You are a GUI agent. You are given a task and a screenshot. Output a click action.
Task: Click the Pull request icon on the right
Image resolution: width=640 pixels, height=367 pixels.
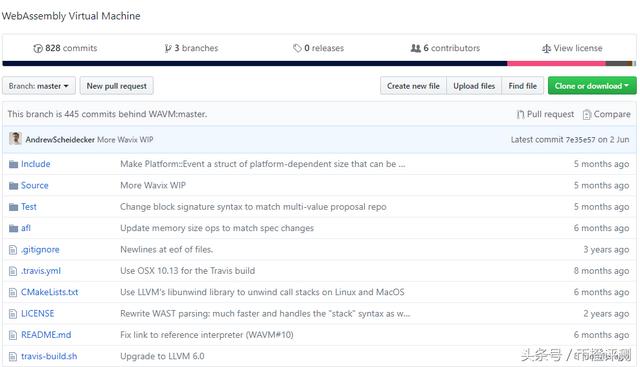pos(520,114)
